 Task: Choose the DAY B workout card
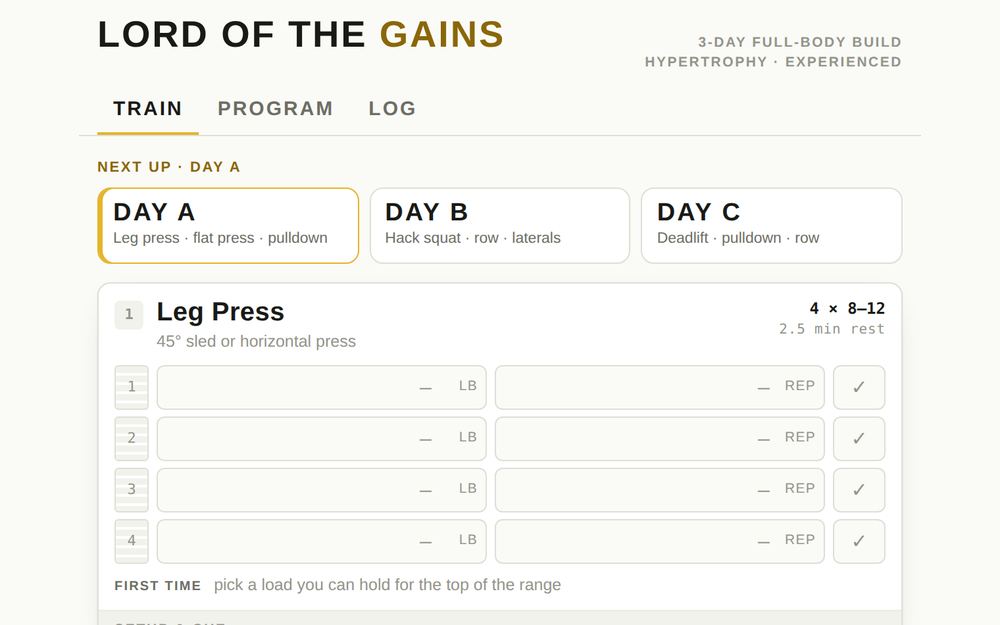click(500, 226)
